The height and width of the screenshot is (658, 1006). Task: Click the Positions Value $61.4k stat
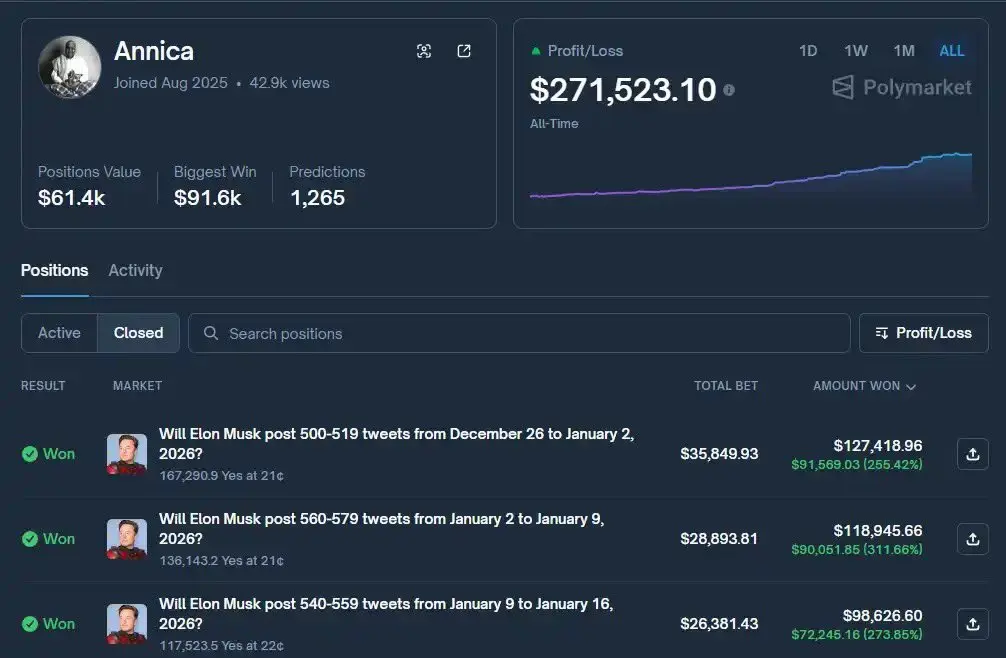click(x=89, y=185)
